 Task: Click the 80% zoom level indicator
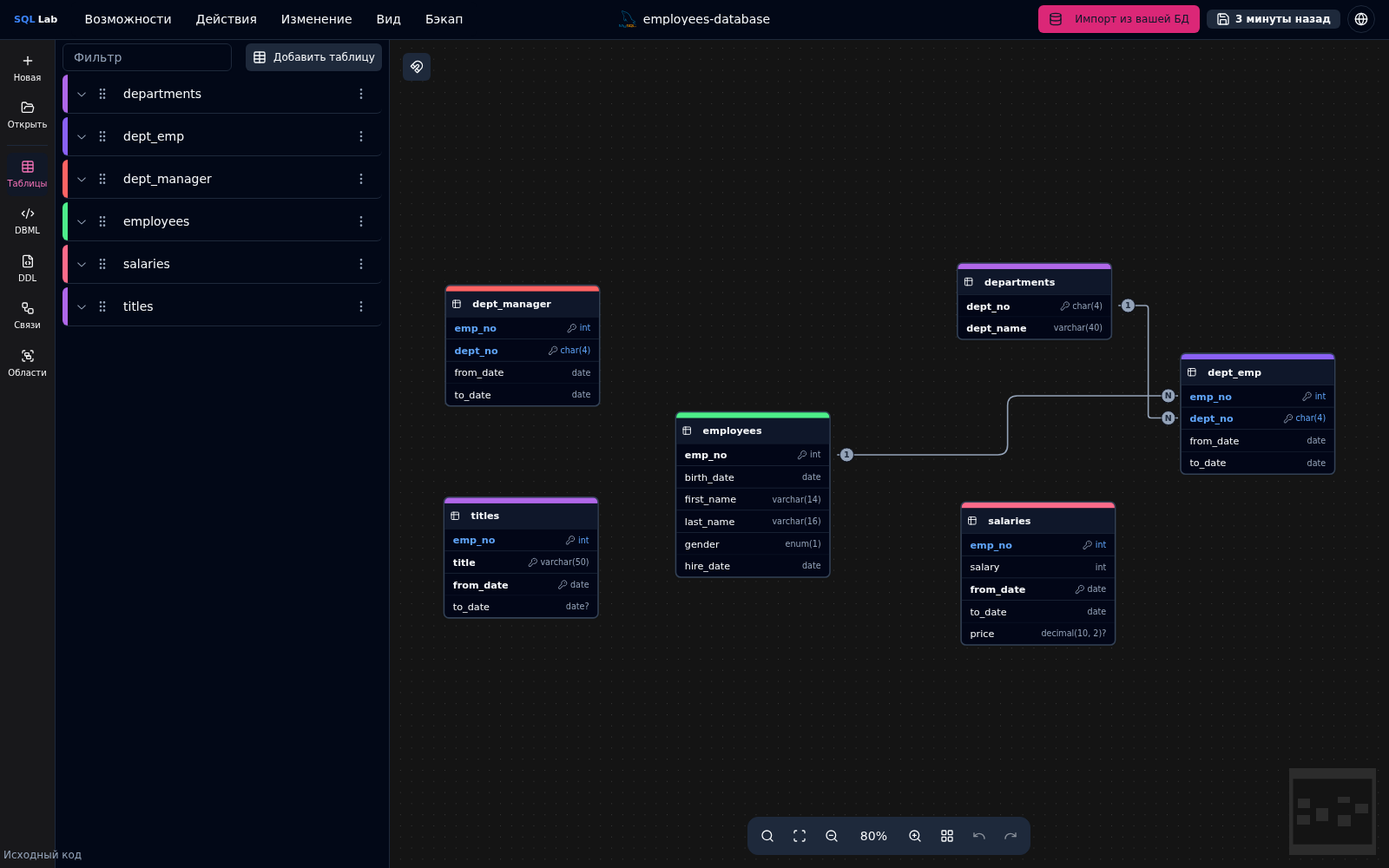coord(873,836)
